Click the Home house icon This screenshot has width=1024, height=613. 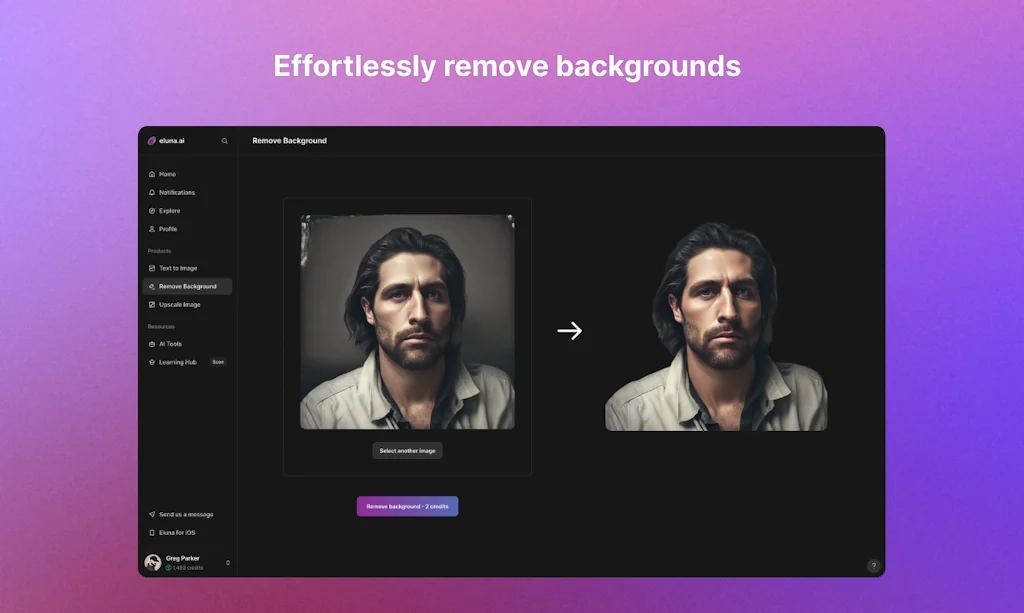click(x=152, y=174)
